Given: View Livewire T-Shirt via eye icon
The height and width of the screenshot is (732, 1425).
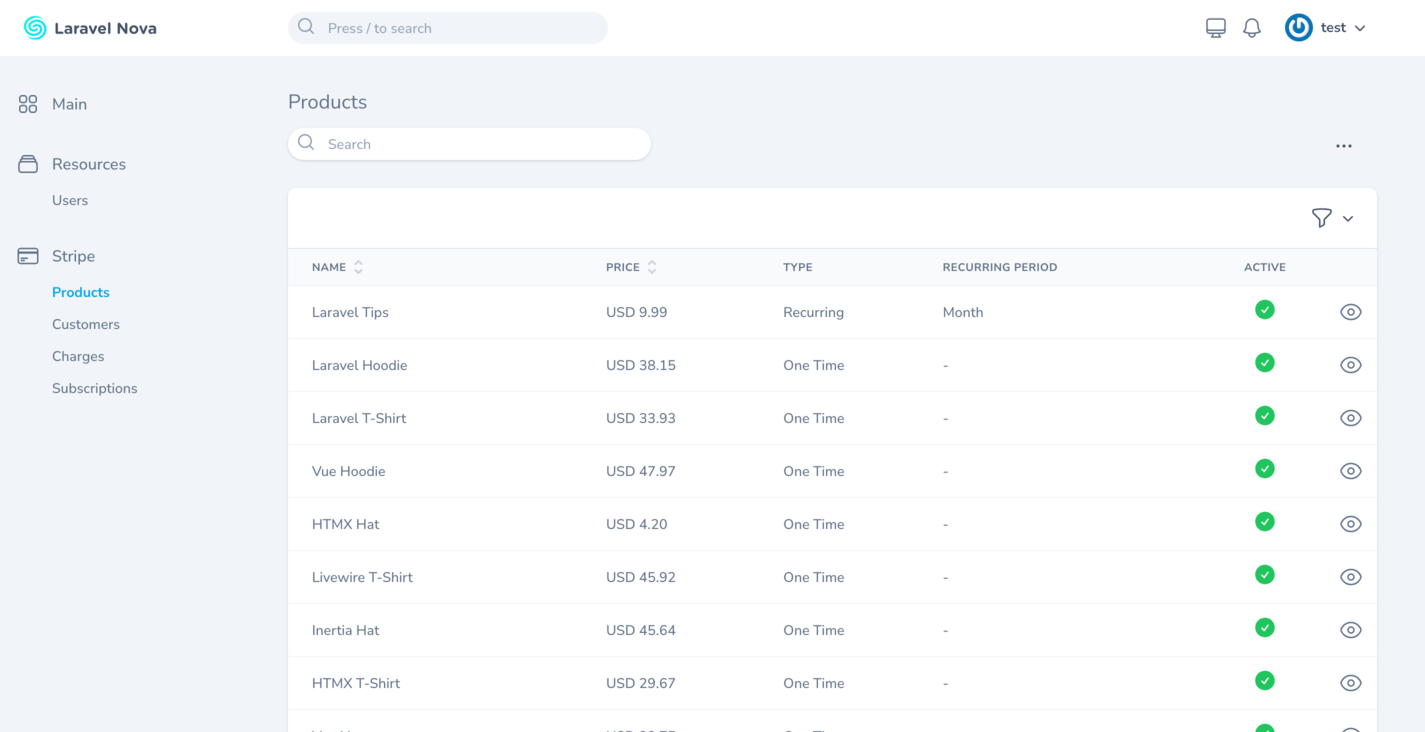Looking at the screenshot, I should coord(1351,577).
